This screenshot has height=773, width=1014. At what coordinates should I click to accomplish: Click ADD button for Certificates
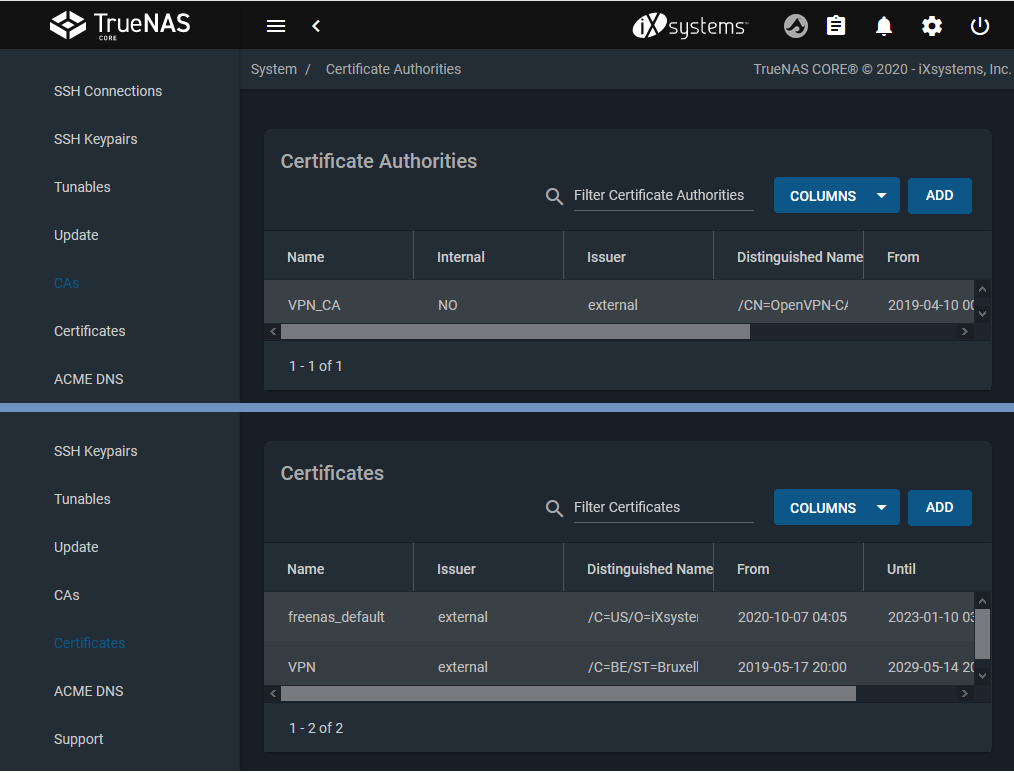tap(939, 508)
